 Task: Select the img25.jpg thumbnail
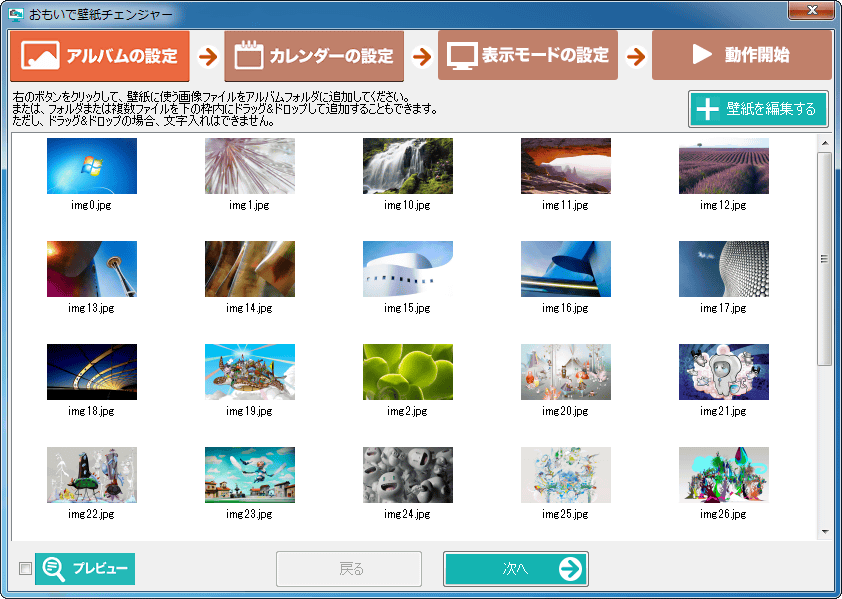coord(565,475)
